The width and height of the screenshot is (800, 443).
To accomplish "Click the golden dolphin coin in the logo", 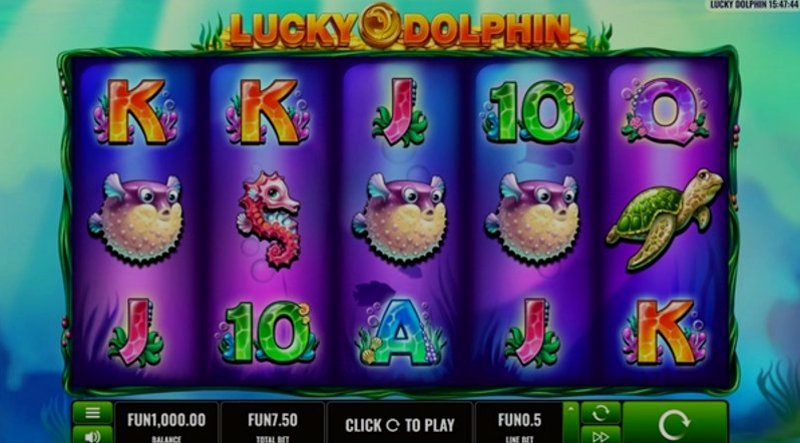I will click(380, 26).
